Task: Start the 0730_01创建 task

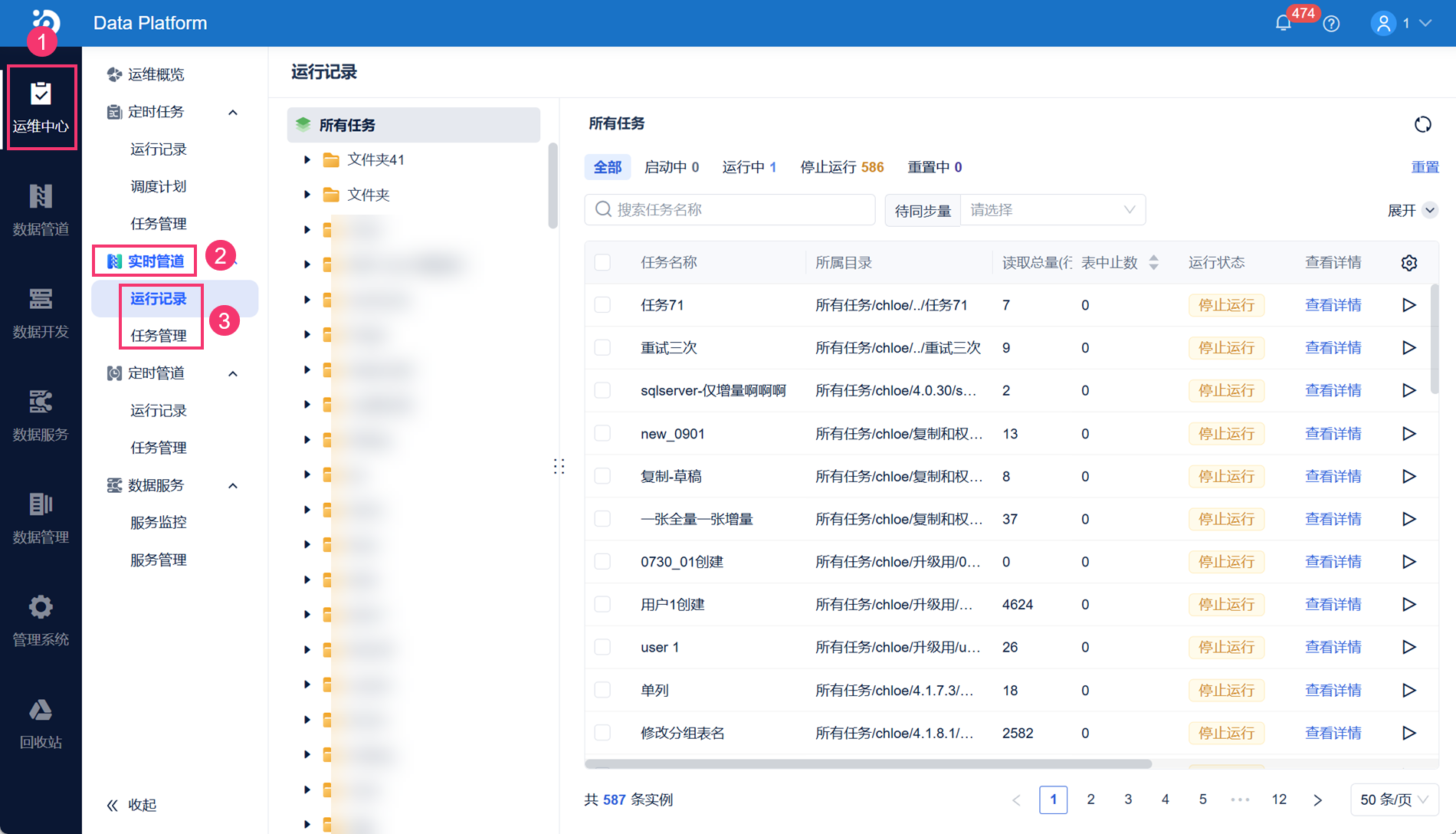Action: click(1408, 562)
